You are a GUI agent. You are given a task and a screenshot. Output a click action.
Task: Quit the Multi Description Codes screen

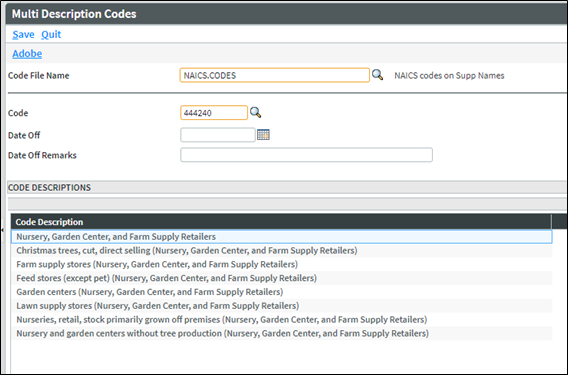(51, 34)
